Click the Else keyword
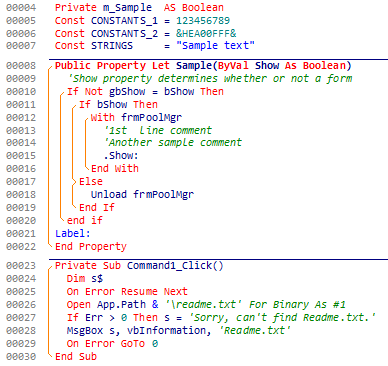The width and height of the screenshot is (388, 366). (x=91, y=182)
